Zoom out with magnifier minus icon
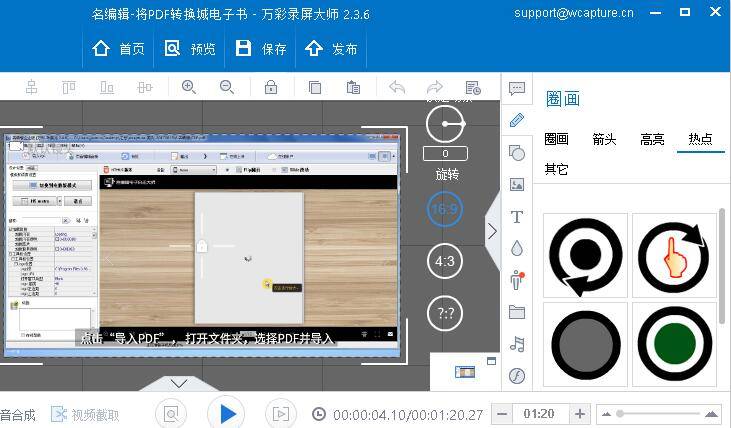The width and height of the screenshot is (731, 428). pos(227,87)
